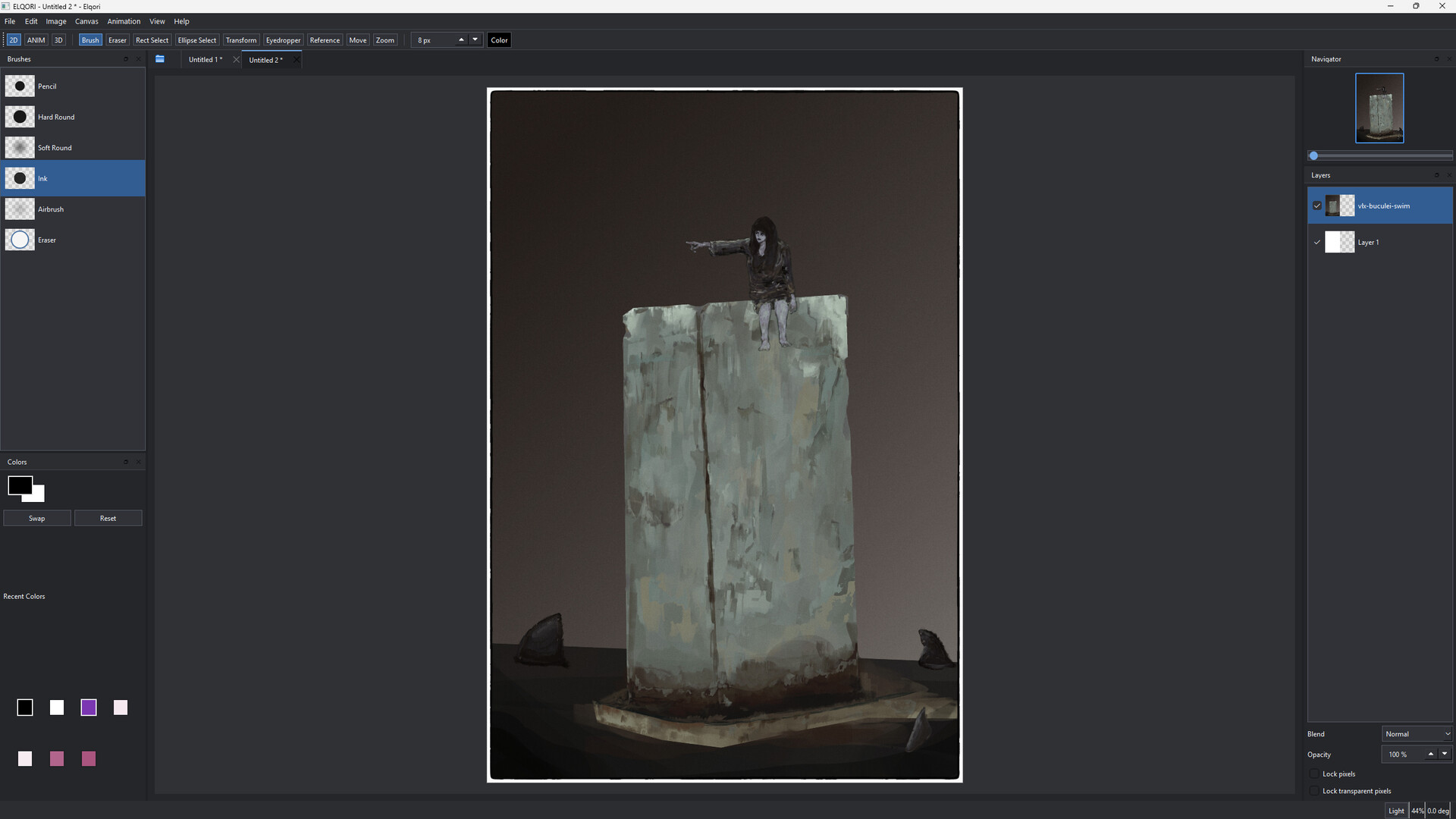Toggle visibility of Layer 1
The width and height of the screenshot is (1456, 819).
point(1317,242)
